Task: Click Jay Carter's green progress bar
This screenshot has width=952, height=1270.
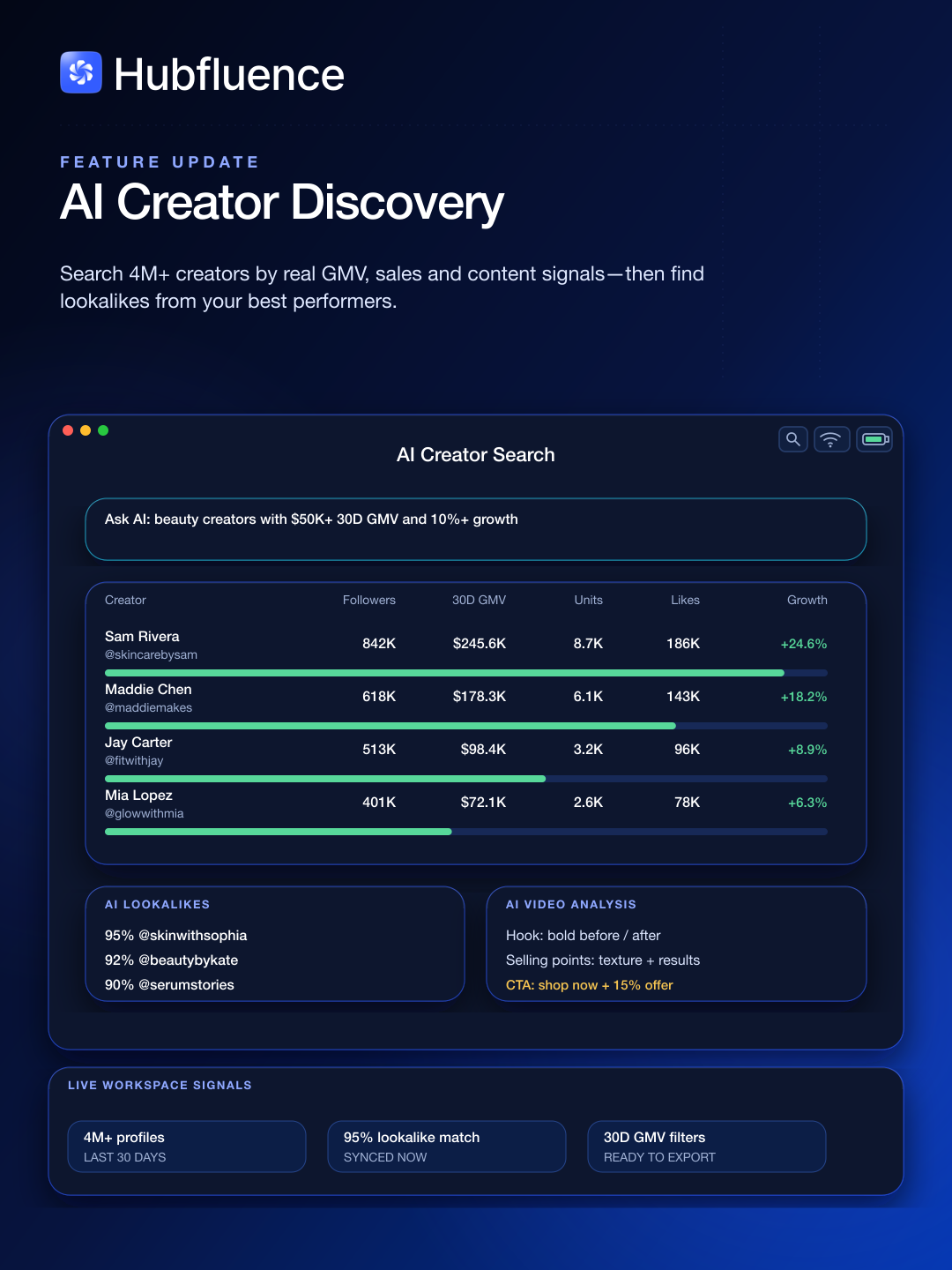Action: (325, 779)
